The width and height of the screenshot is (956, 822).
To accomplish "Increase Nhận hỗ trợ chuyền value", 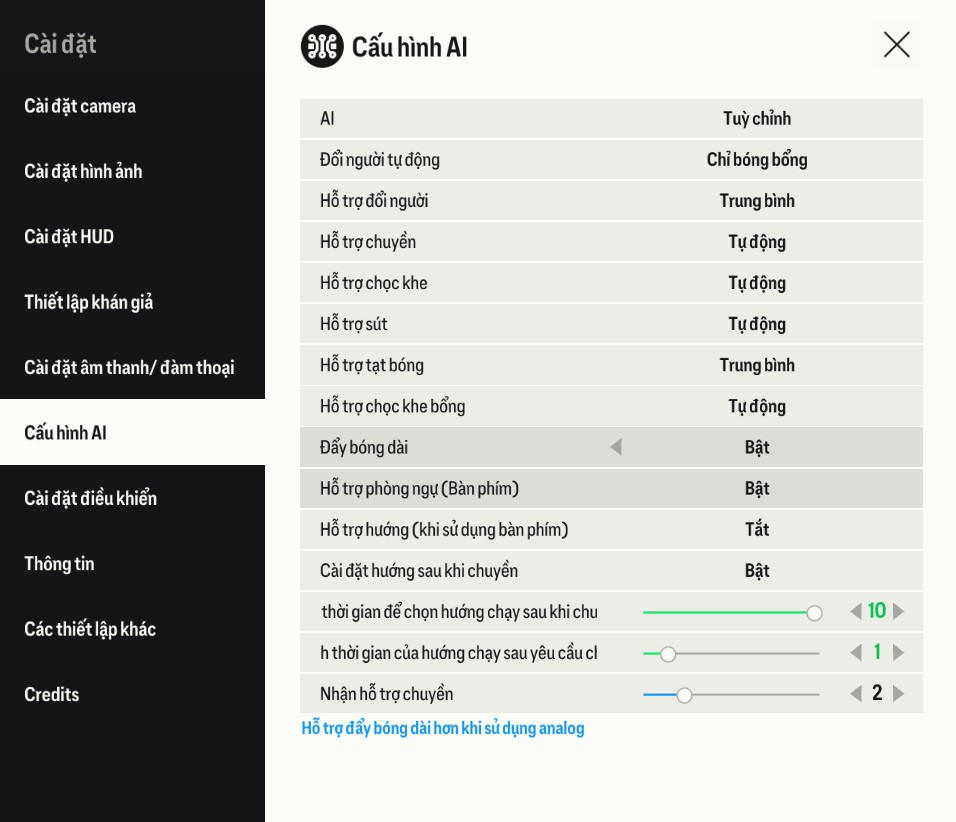I will (899, 693).
